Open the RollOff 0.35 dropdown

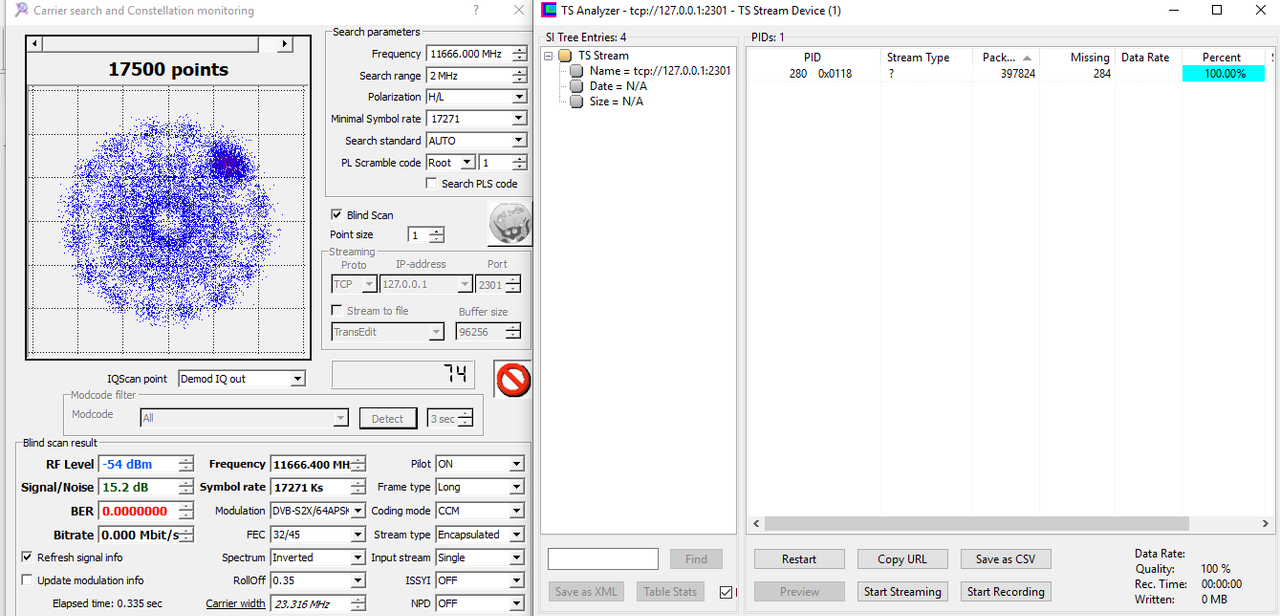point(318,581)
